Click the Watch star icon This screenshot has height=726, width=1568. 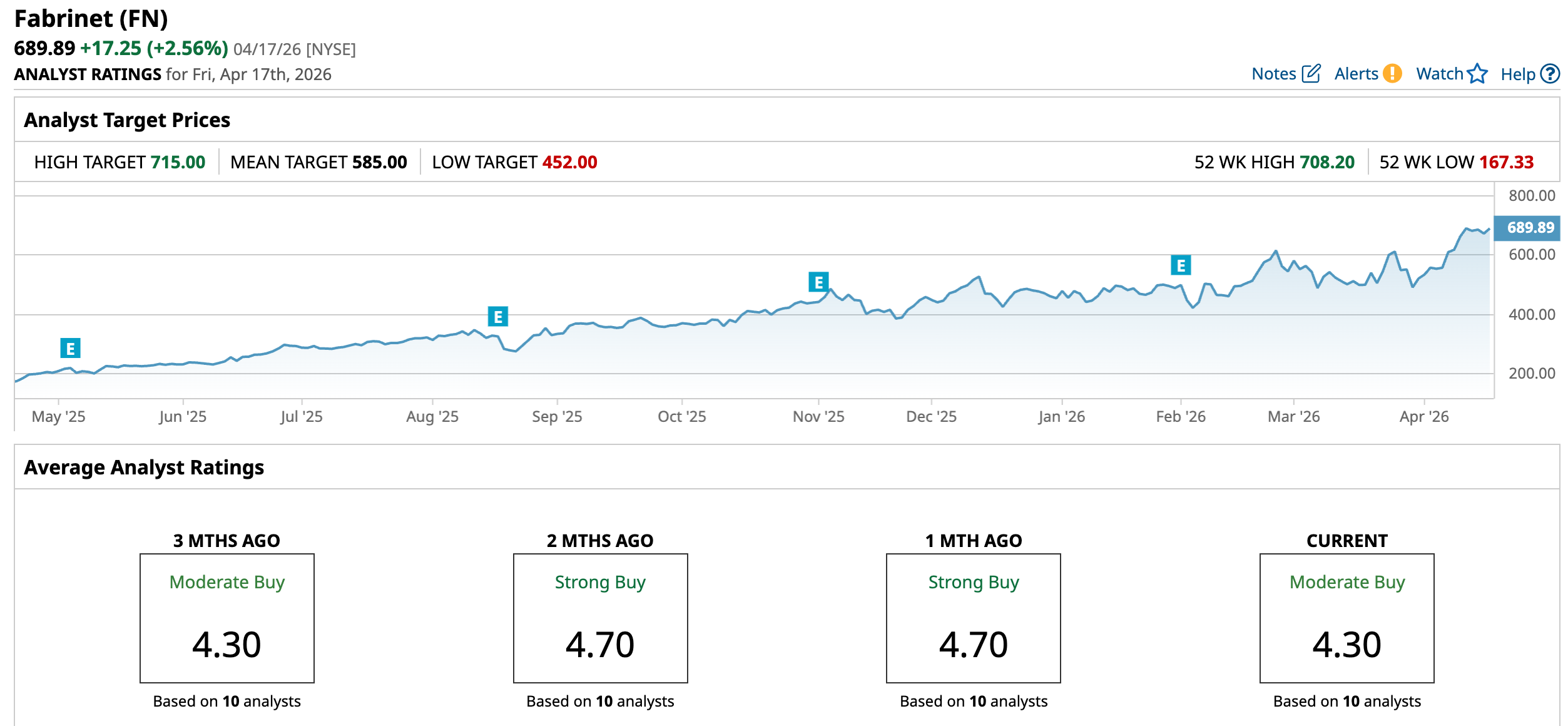1477,74
